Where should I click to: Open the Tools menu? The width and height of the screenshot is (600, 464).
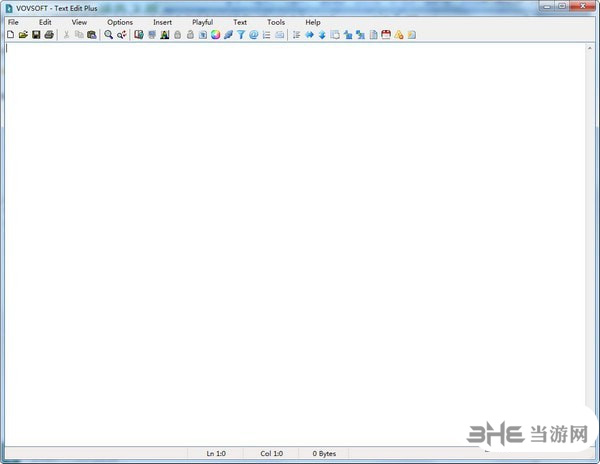pyautogui.click(x=276, y=22)
